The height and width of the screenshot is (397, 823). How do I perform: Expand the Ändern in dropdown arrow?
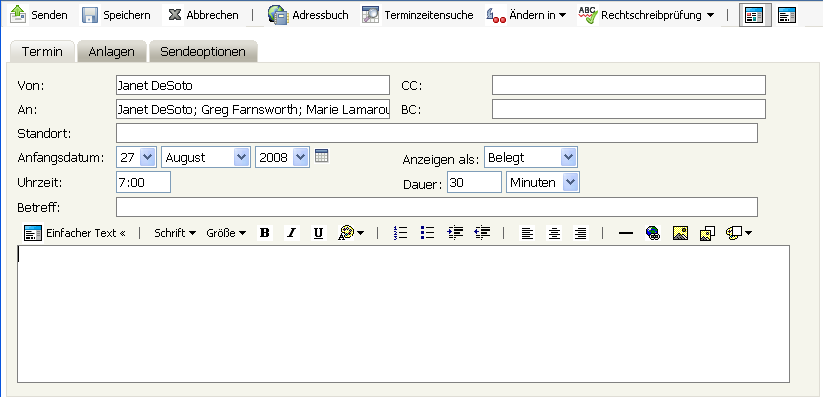tap(562, 15)
